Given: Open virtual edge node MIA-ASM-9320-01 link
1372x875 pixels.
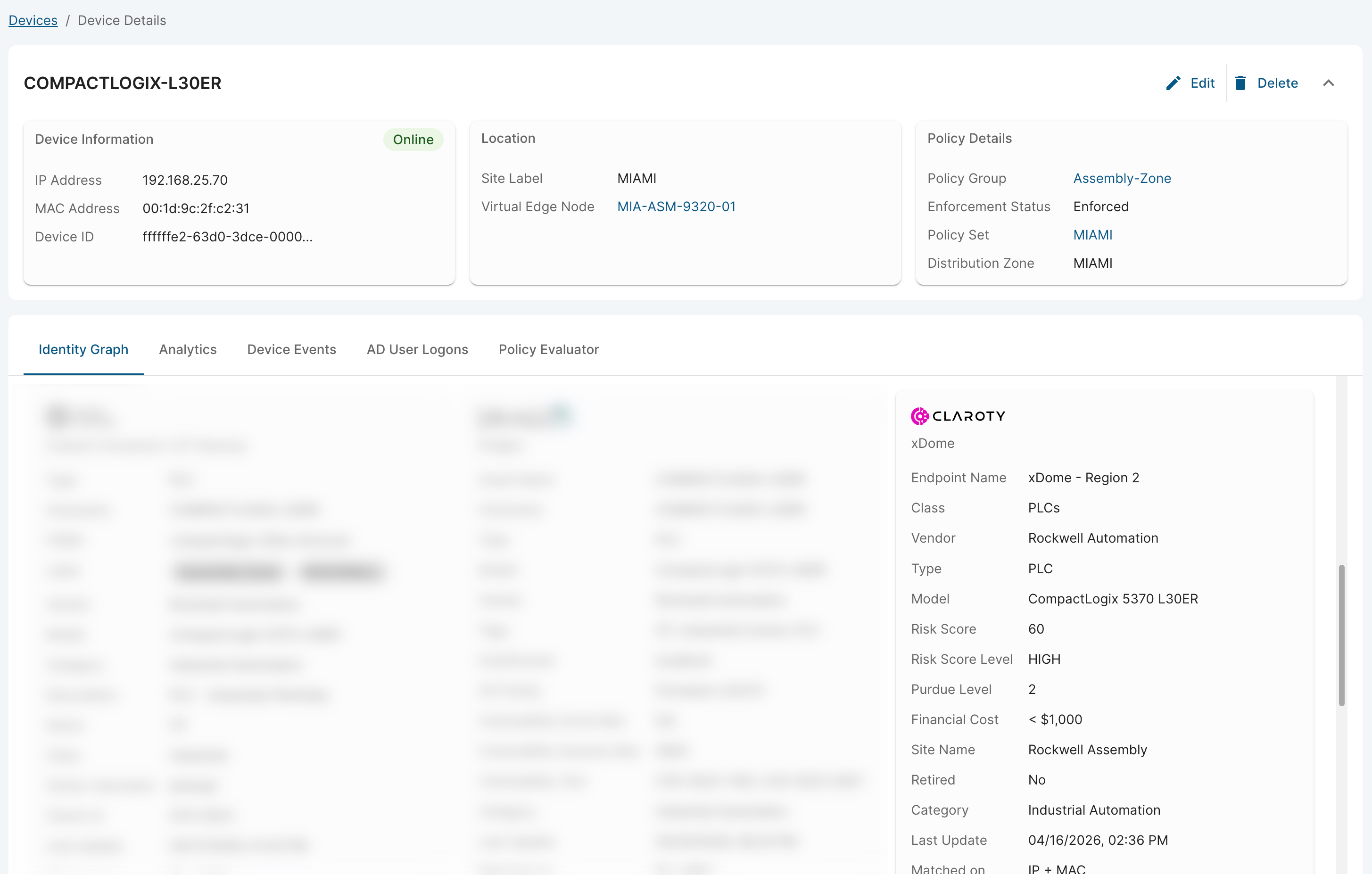Looking at the screenshot, I should point(676,207).
